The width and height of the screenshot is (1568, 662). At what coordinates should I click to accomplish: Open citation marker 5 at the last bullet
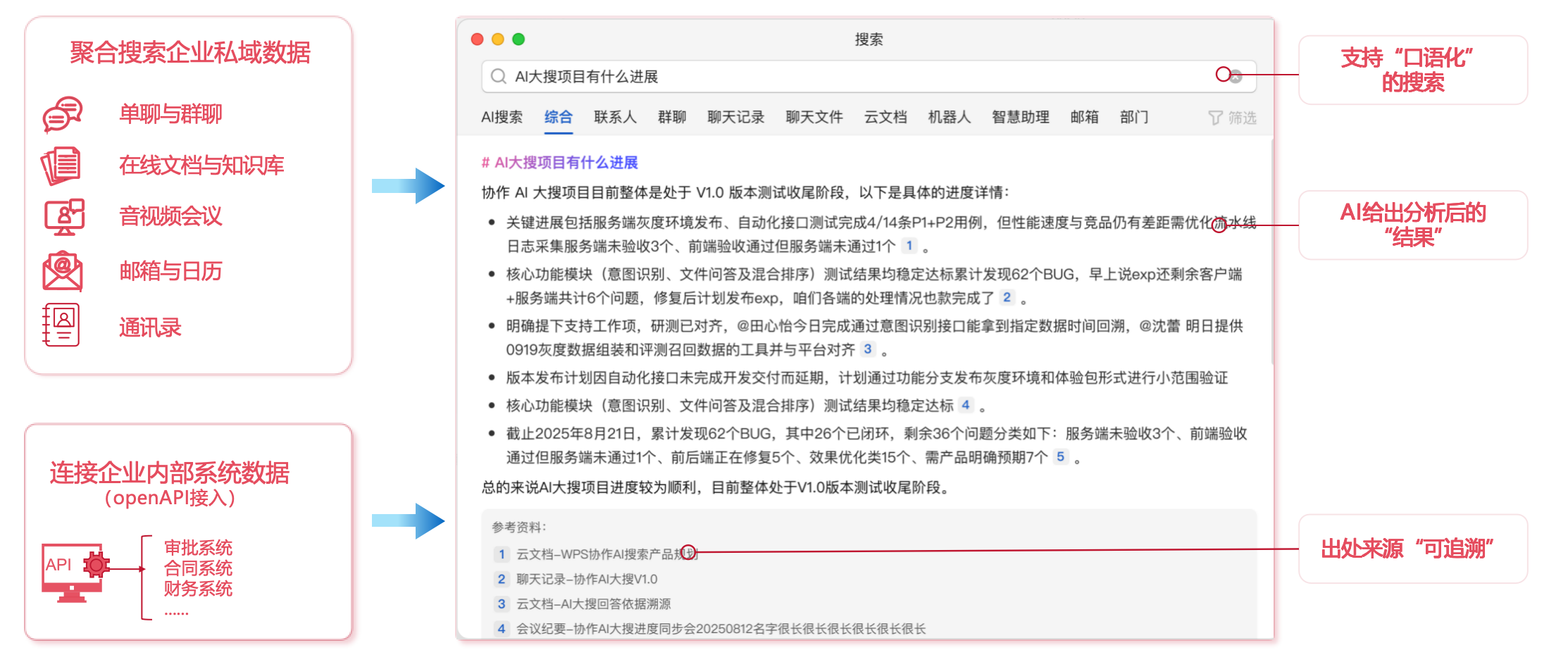[1060, 456]
